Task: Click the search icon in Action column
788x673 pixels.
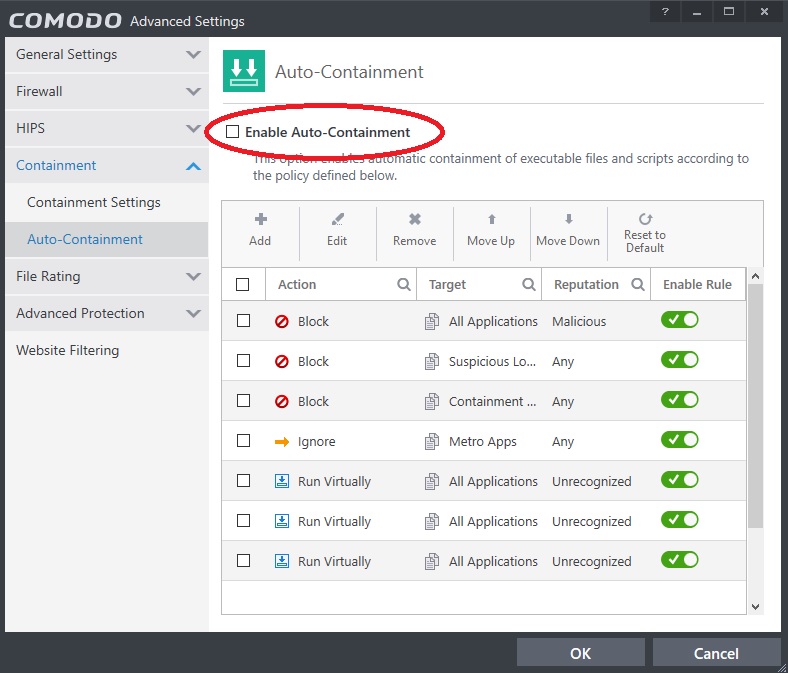Action: [x=404, y=285]
